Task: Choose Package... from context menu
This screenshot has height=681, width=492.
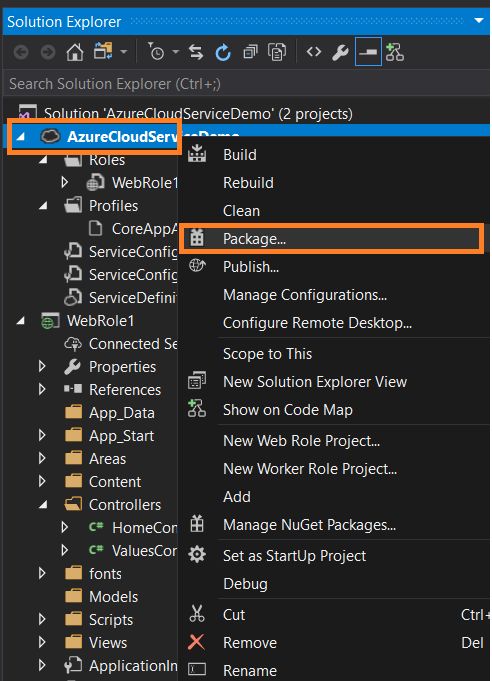Action: click(331, 238)
